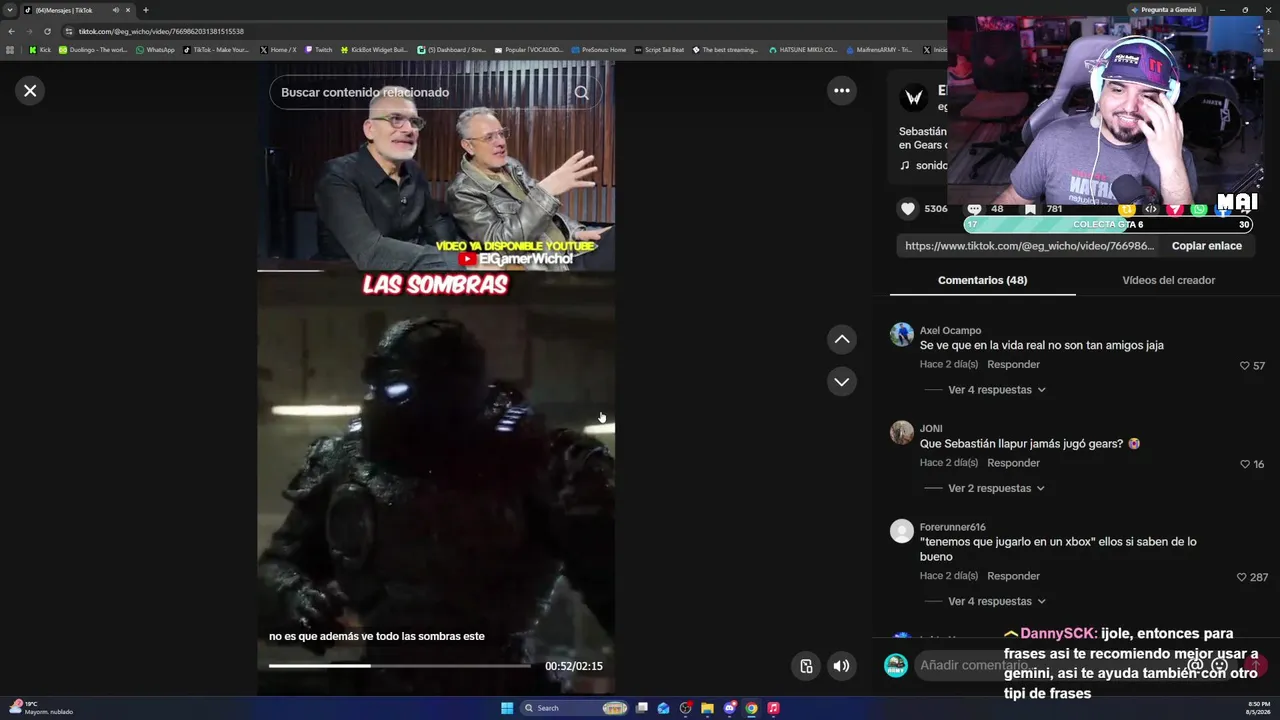The image size is (1280, 720).
Task: Like Axel Ocampo's comment
Action: pyautogui.click(x=1245, y=366)
